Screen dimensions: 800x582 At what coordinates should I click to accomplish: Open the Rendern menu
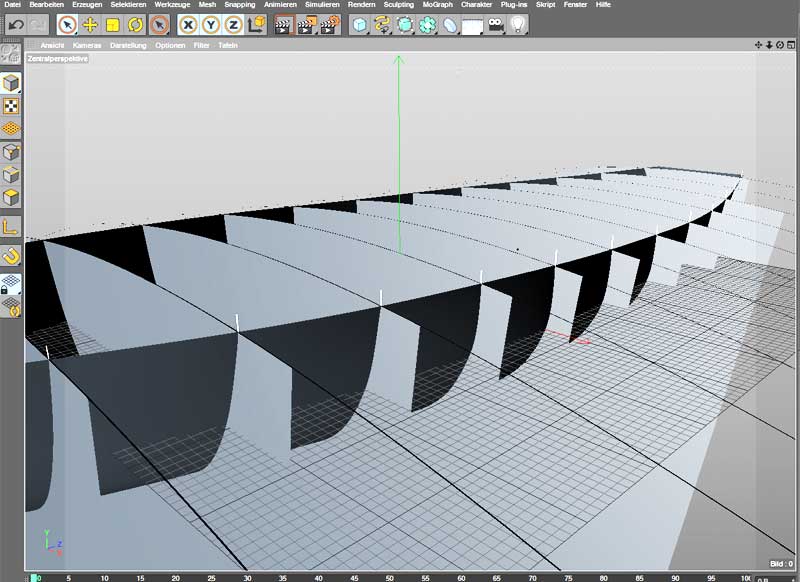pyautogui.click(x=361, y=5)
